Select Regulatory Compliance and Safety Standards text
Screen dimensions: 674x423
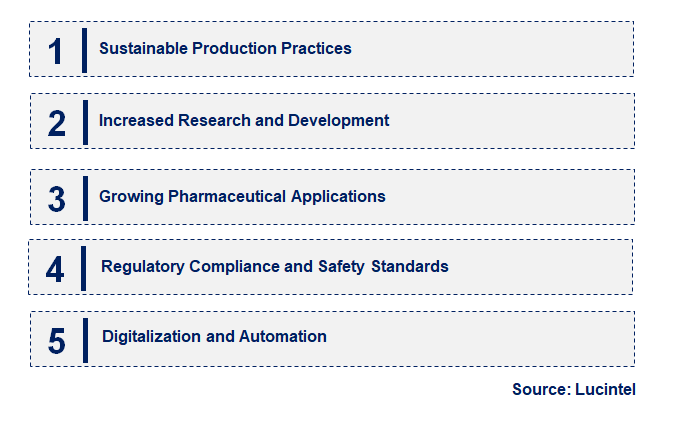coord(274,267)
